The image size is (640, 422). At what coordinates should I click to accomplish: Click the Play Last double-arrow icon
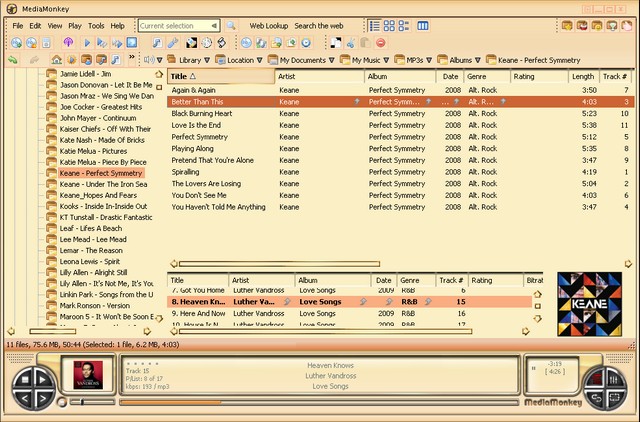117,42
